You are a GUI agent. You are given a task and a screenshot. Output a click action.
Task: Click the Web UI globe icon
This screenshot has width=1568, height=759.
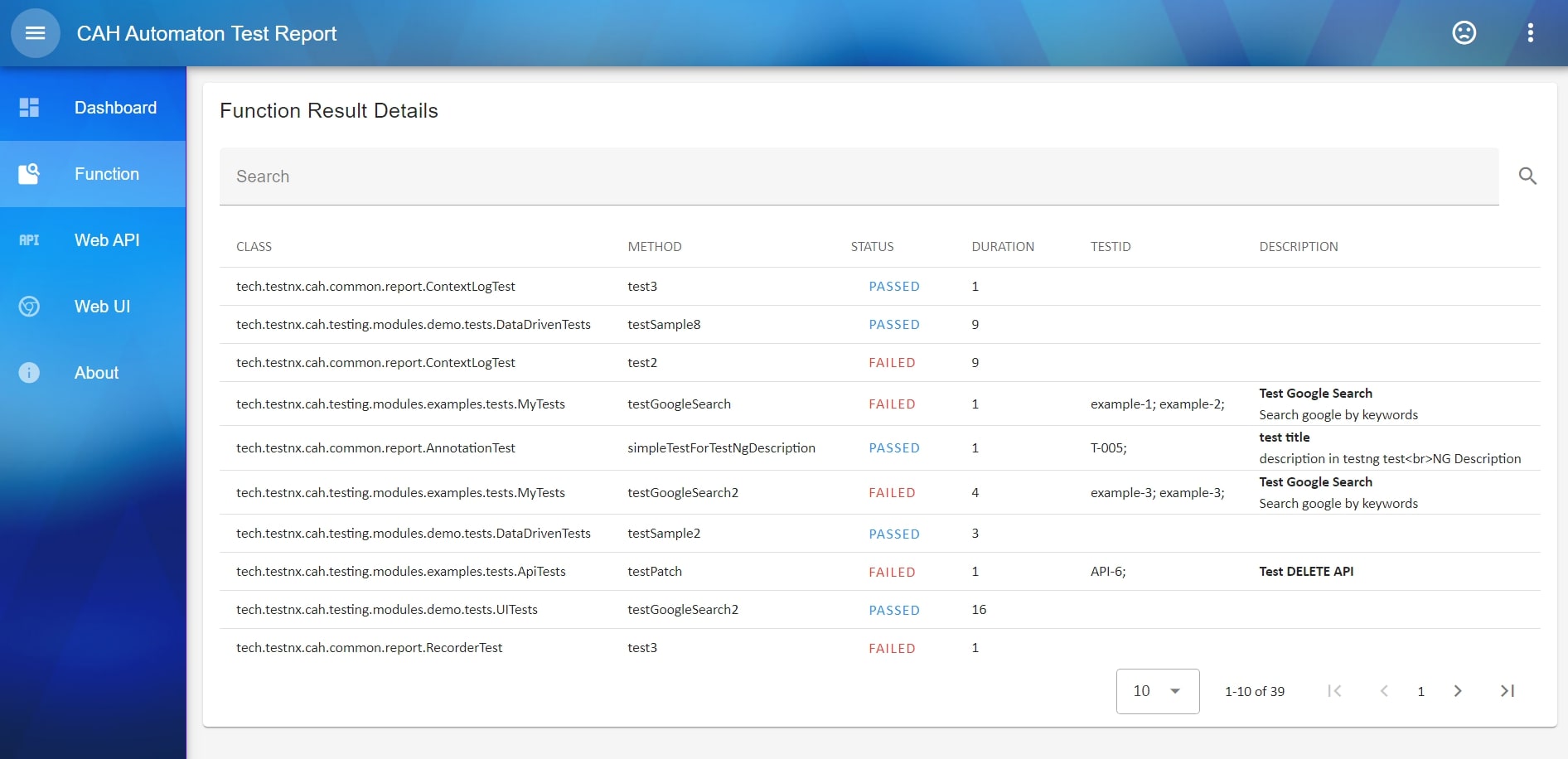click(29, 306)
